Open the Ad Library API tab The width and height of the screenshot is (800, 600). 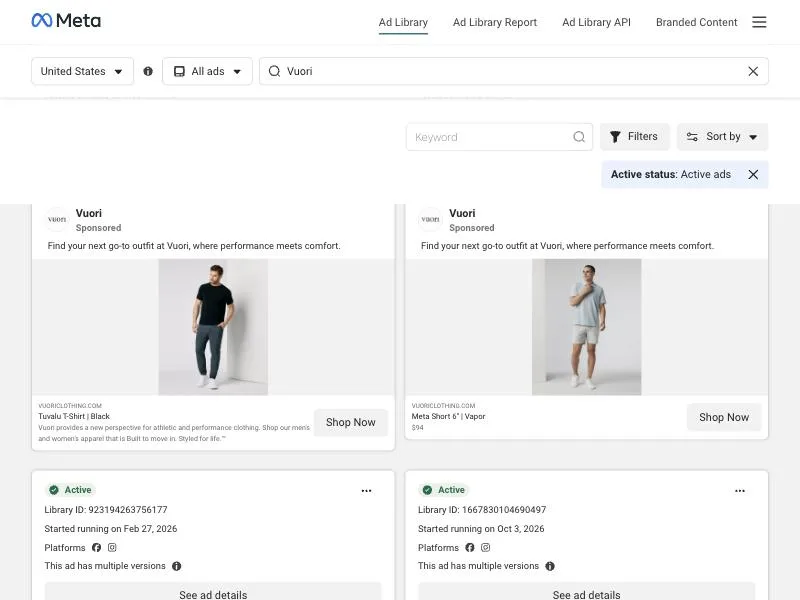pos(596,22)
